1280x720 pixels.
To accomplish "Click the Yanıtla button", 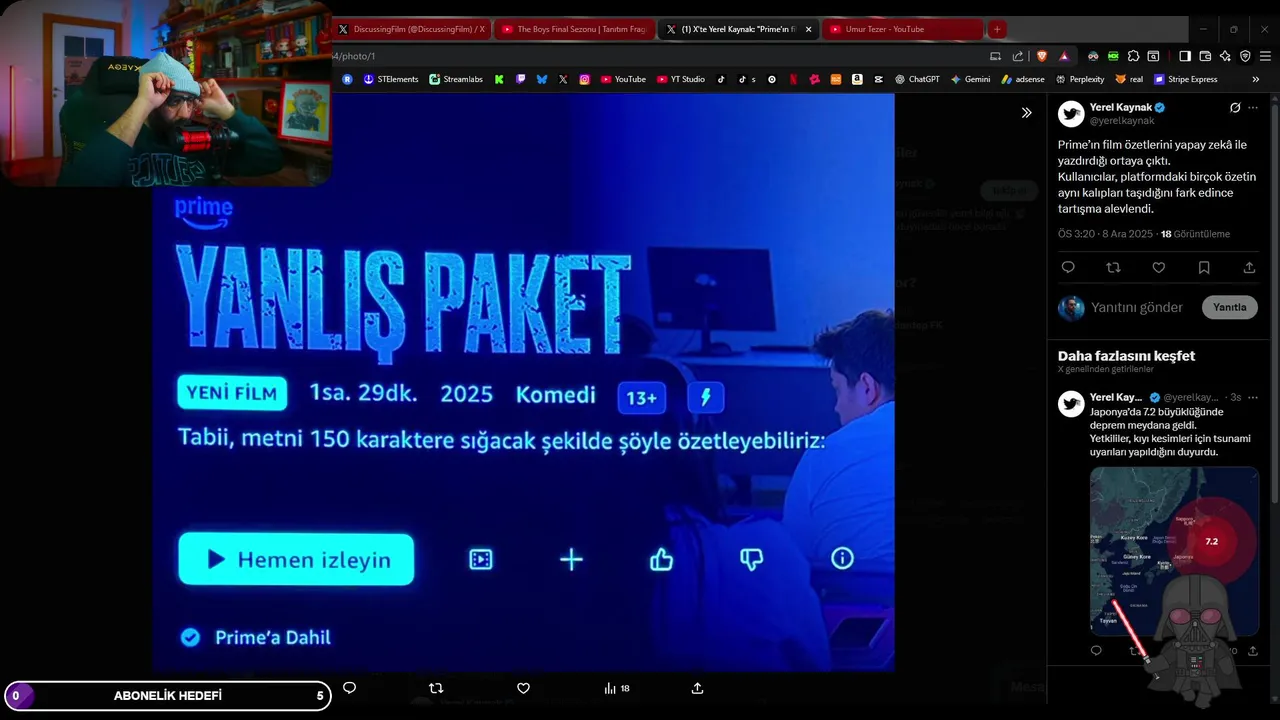I will [x=1230, y=307].
